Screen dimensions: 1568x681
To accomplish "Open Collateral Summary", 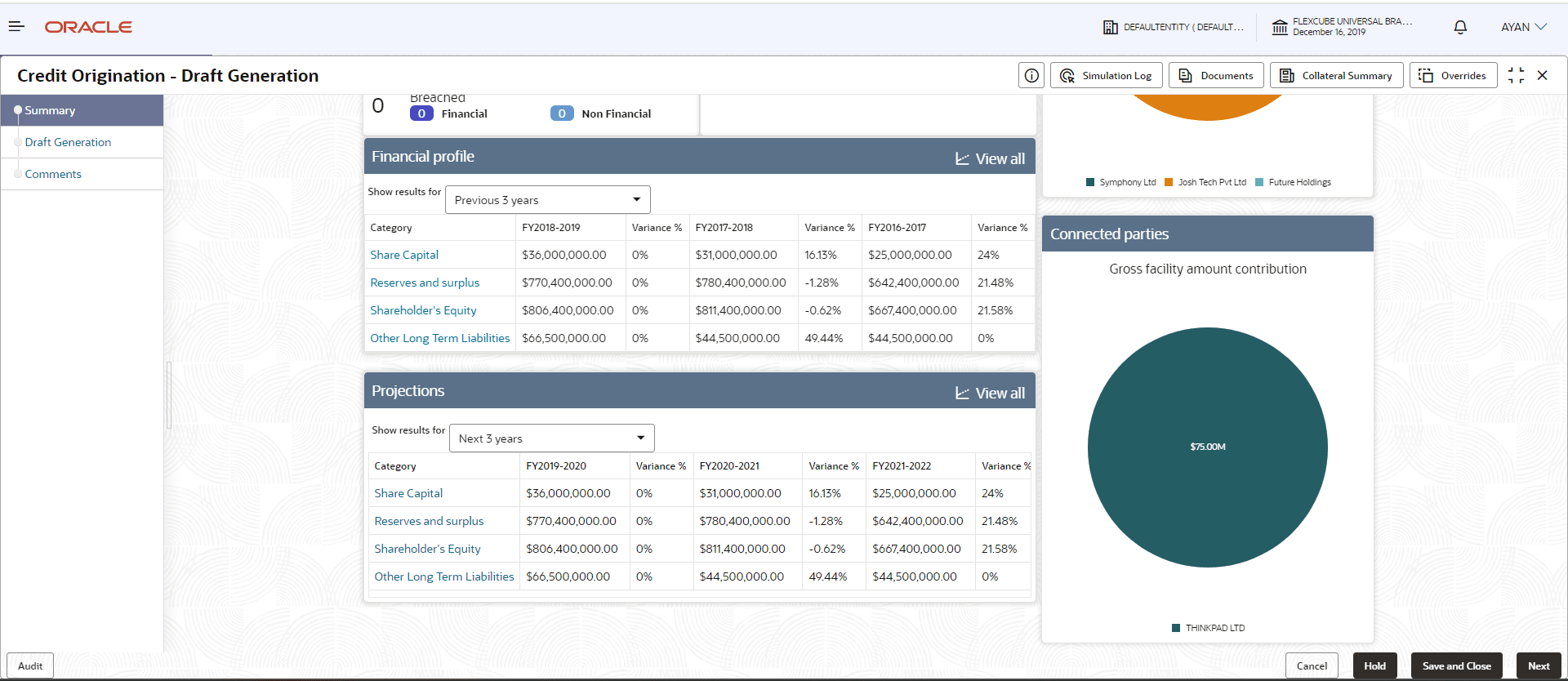I will tap(1337, 75).
